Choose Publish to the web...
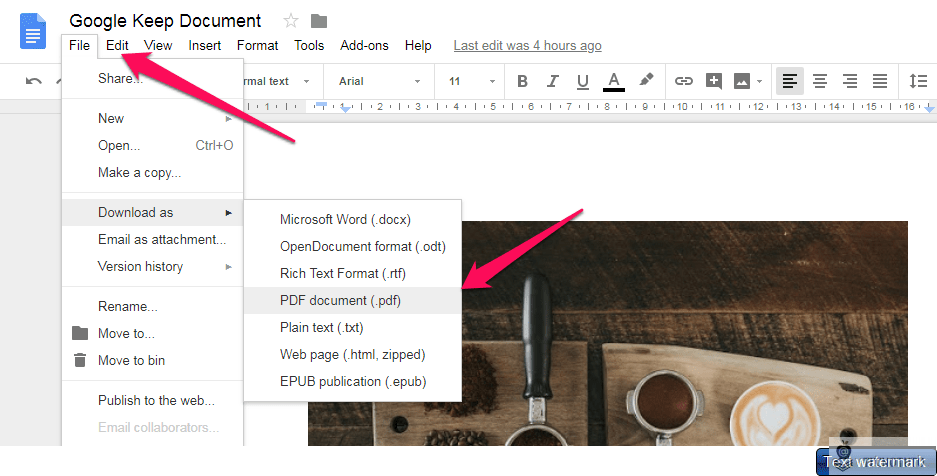The image size is (937, 476). coord(153,400)
